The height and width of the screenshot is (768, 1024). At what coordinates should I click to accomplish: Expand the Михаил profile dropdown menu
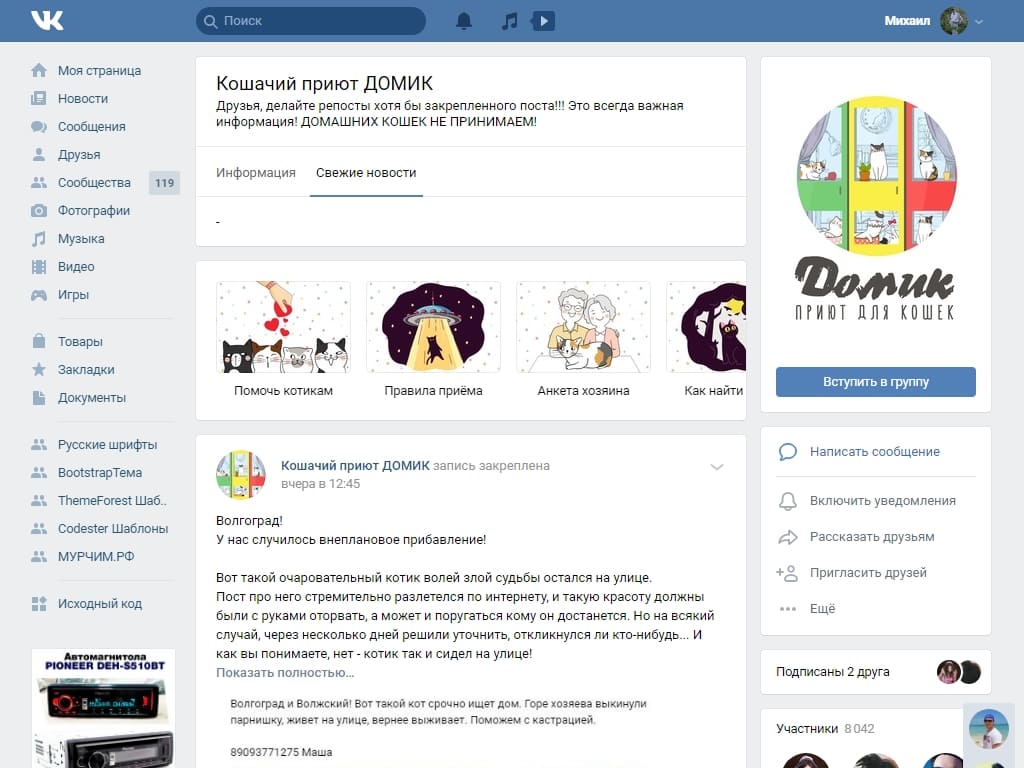978,21
